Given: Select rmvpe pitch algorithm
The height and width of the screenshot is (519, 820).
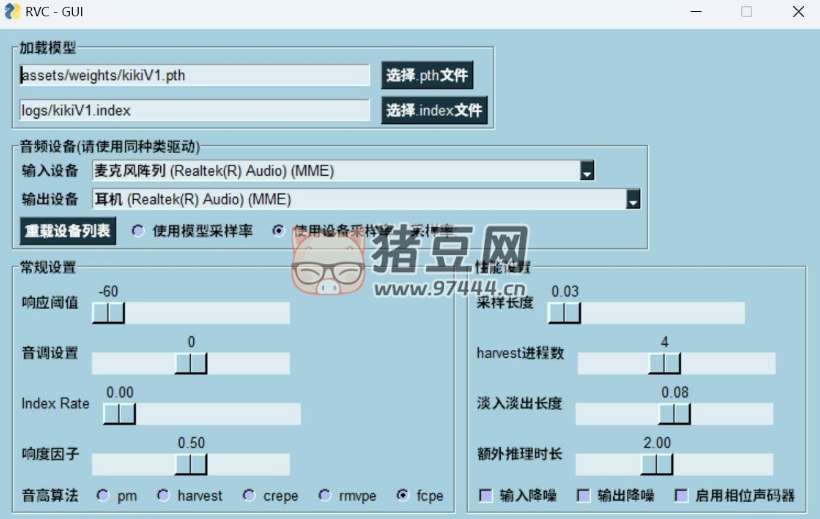Looking at the screenshot, I should click(324, 495).
